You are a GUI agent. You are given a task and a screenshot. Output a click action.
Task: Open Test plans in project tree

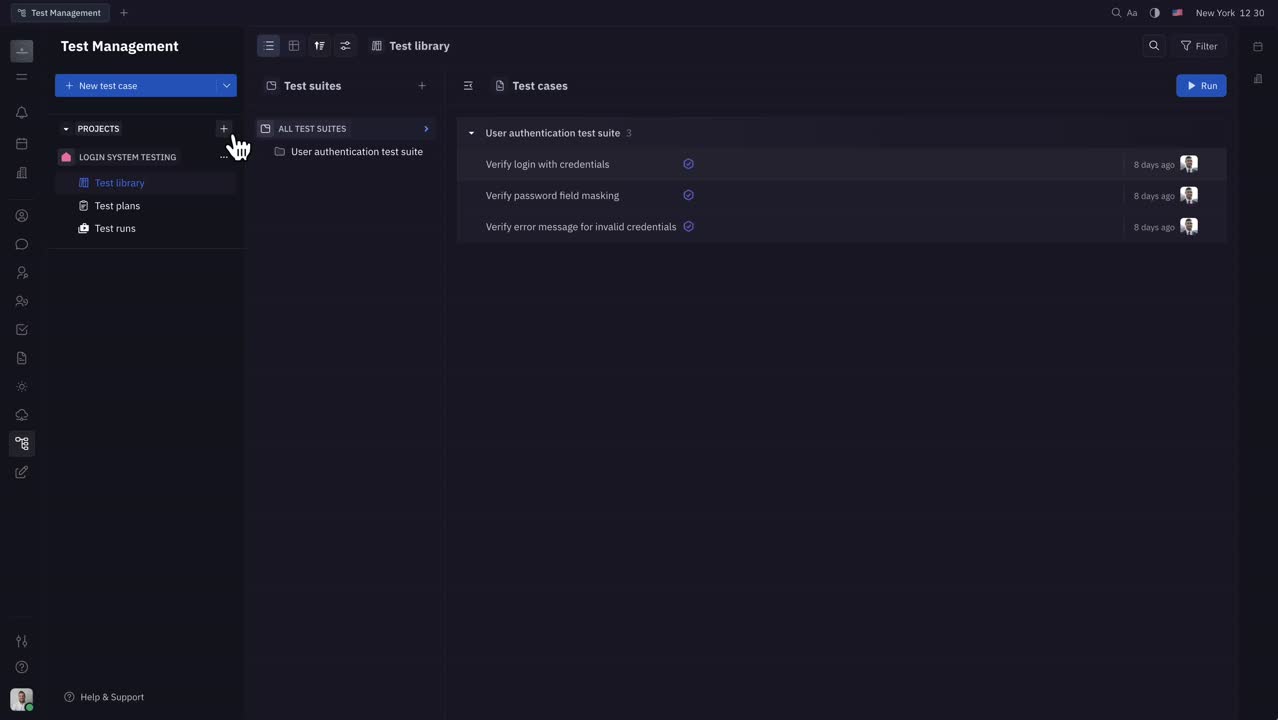point(117,206)
